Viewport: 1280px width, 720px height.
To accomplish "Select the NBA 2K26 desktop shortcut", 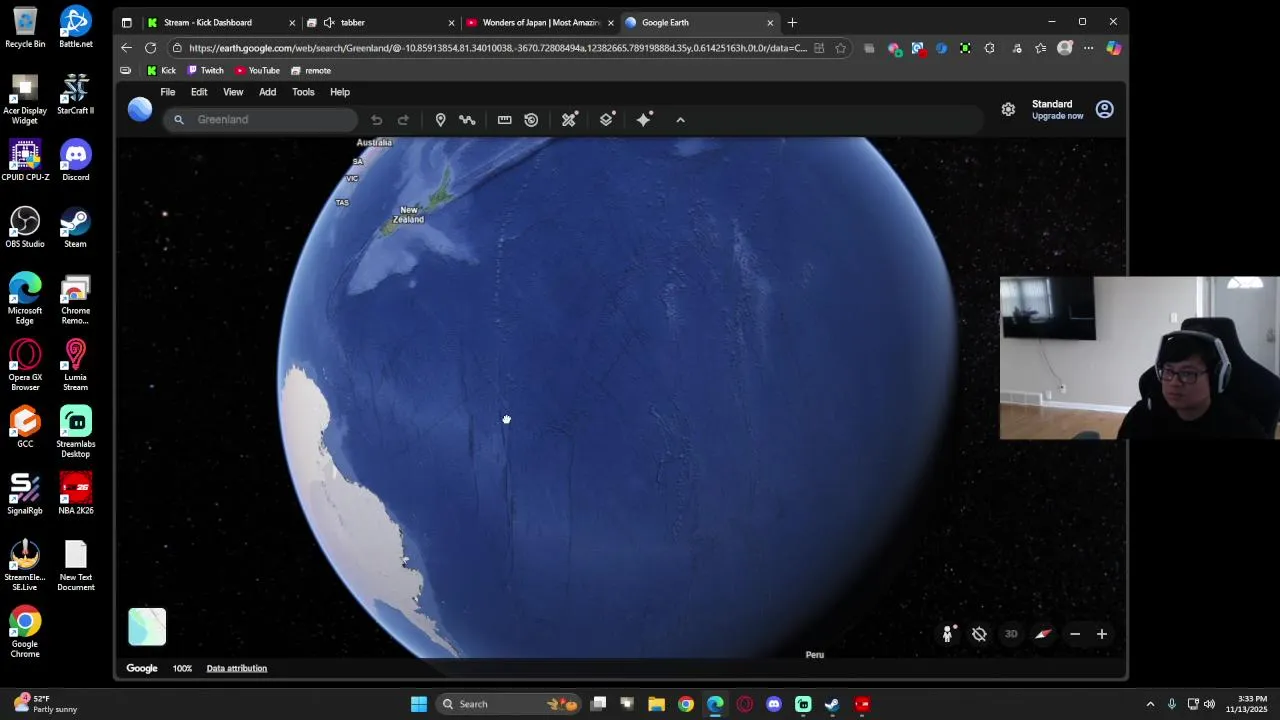I will pyautogui.click(x=75, y=494).
